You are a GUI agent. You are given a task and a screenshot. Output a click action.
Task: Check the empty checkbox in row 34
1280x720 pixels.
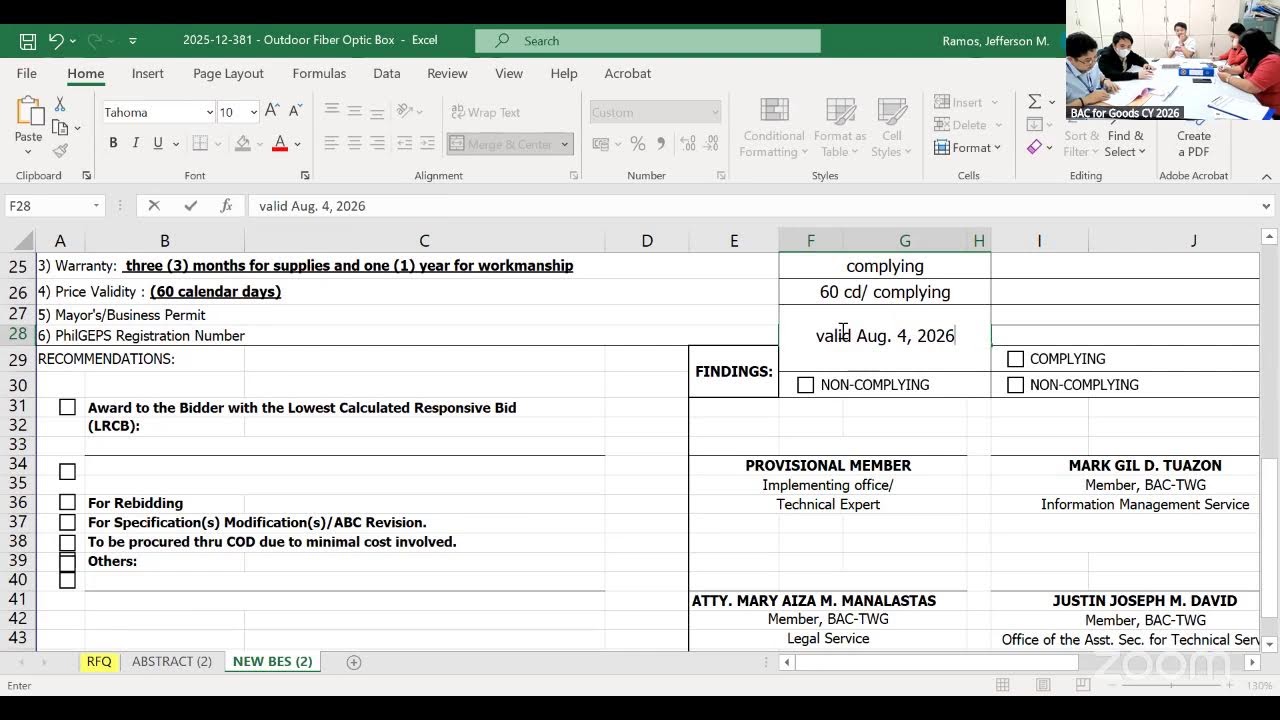(67, 471)
